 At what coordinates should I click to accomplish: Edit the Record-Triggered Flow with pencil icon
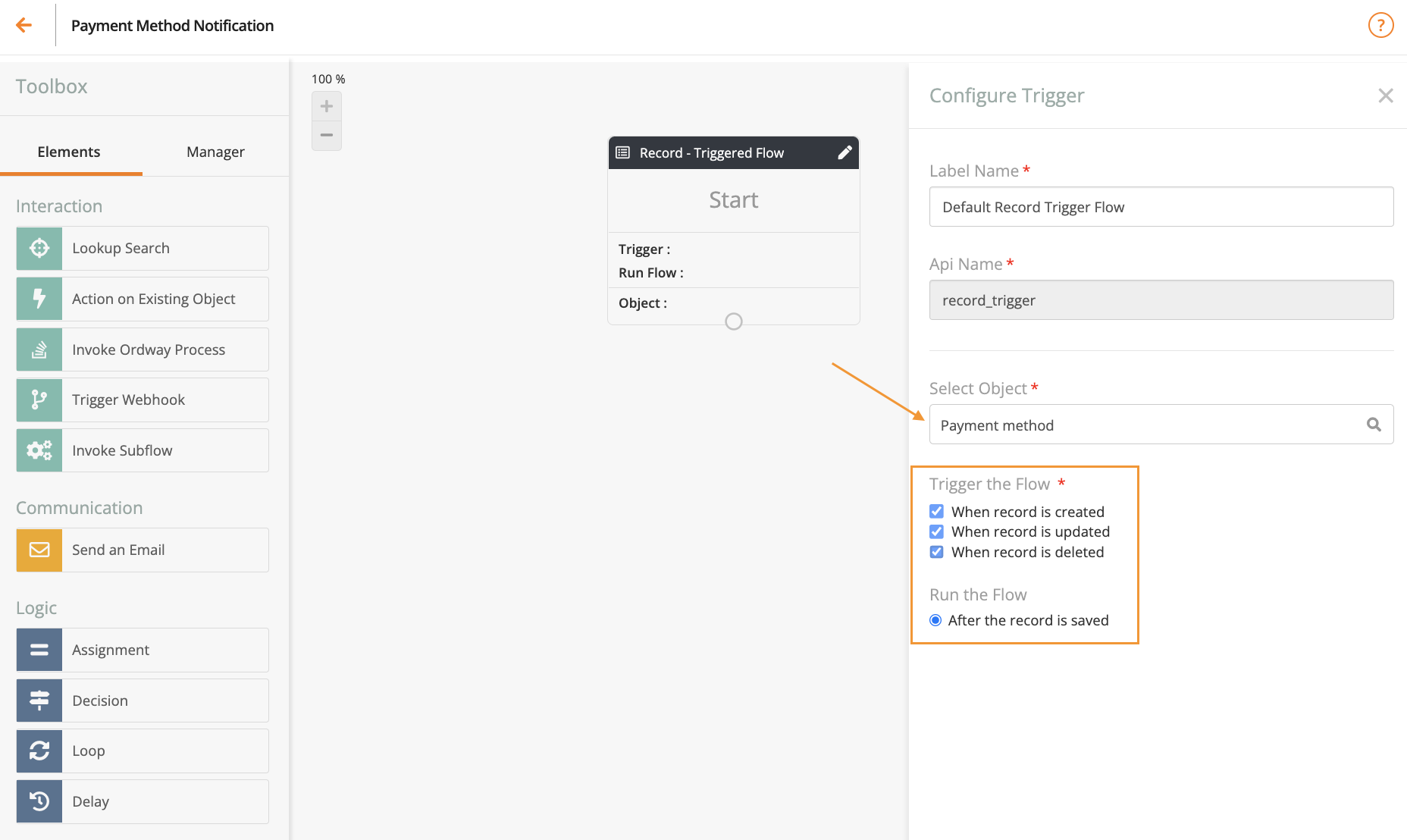[845, 152]
